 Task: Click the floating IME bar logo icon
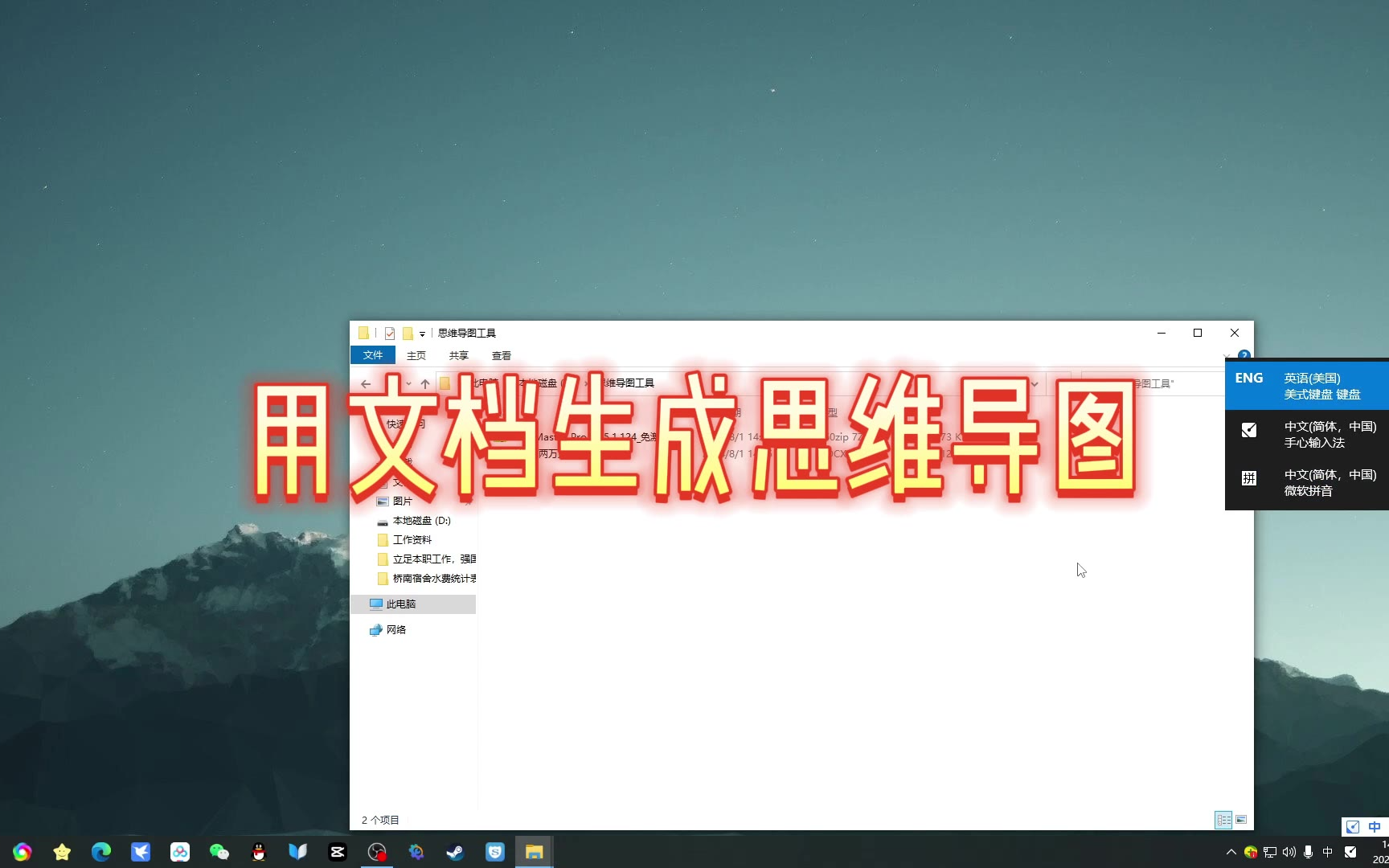click(x=1354, y=826)
